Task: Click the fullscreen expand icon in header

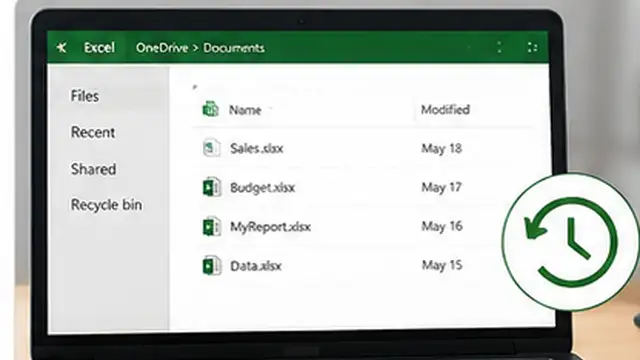Action: tap(532, 47)
